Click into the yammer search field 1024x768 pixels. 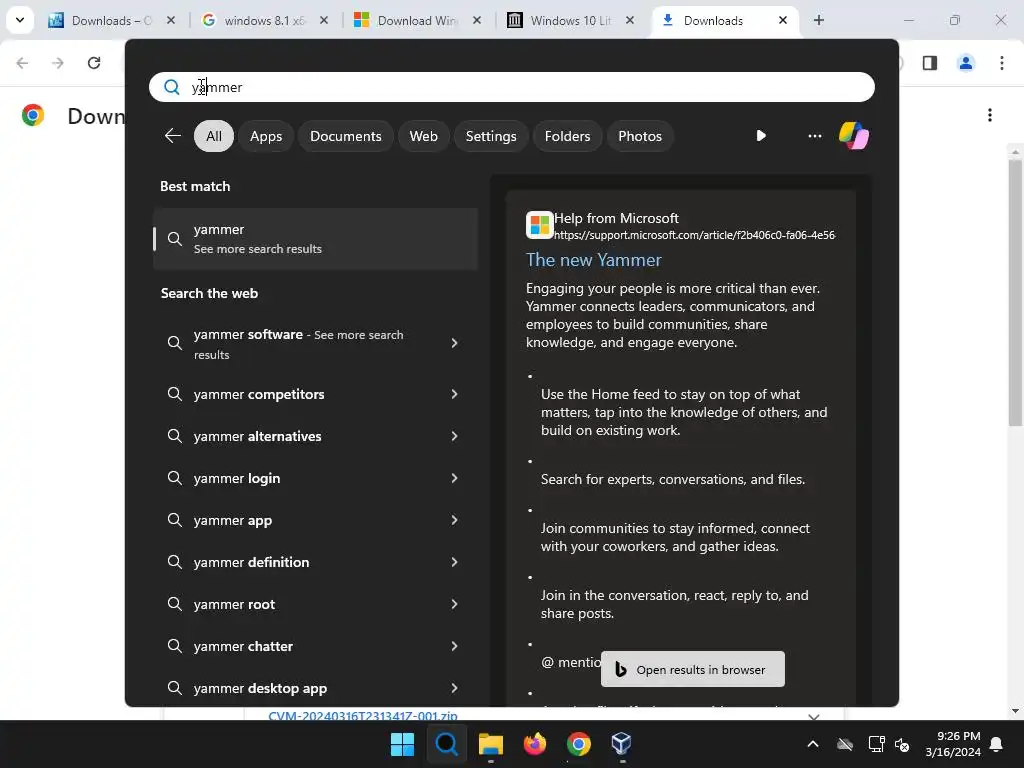(511, 87)
